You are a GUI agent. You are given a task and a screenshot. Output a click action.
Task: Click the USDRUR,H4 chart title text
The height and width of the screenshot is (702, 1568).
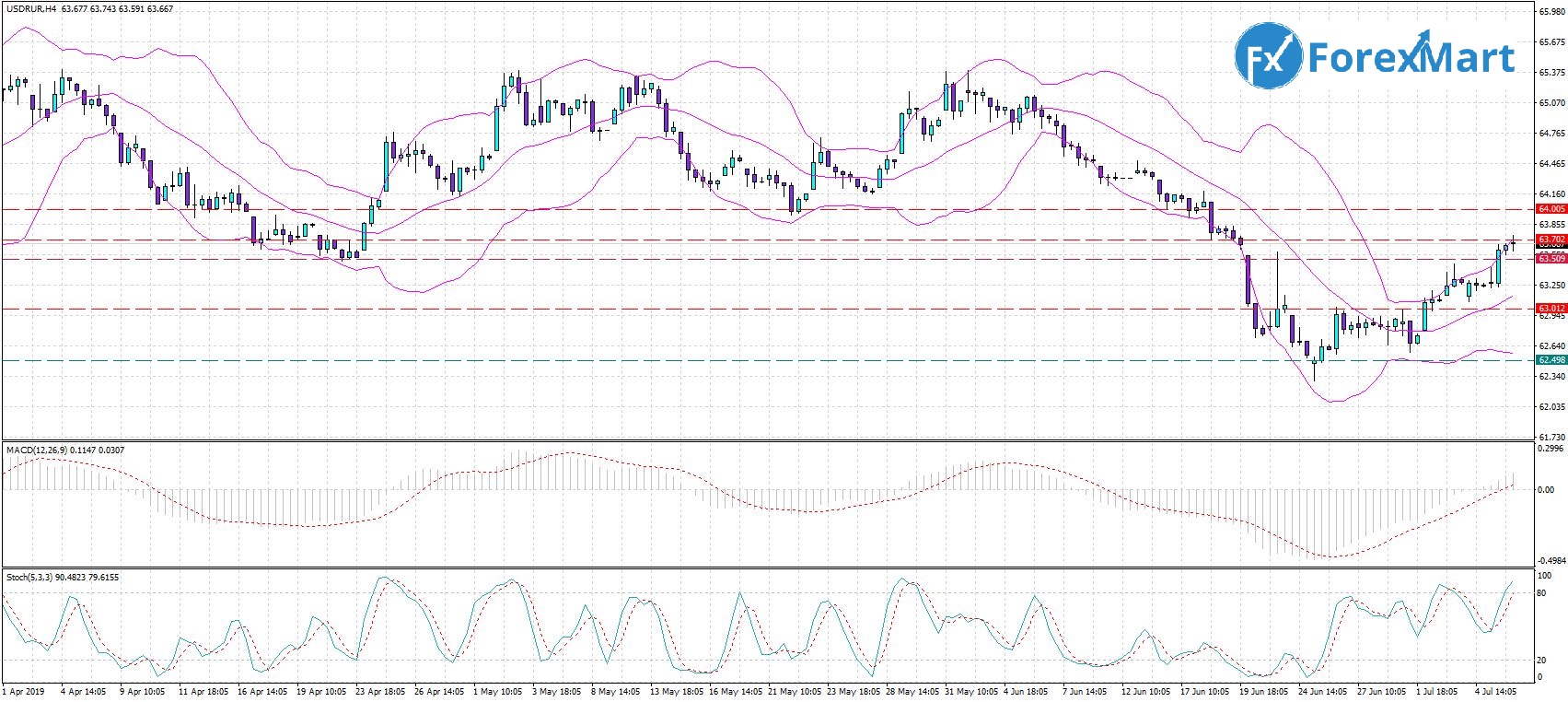(31, 9)
